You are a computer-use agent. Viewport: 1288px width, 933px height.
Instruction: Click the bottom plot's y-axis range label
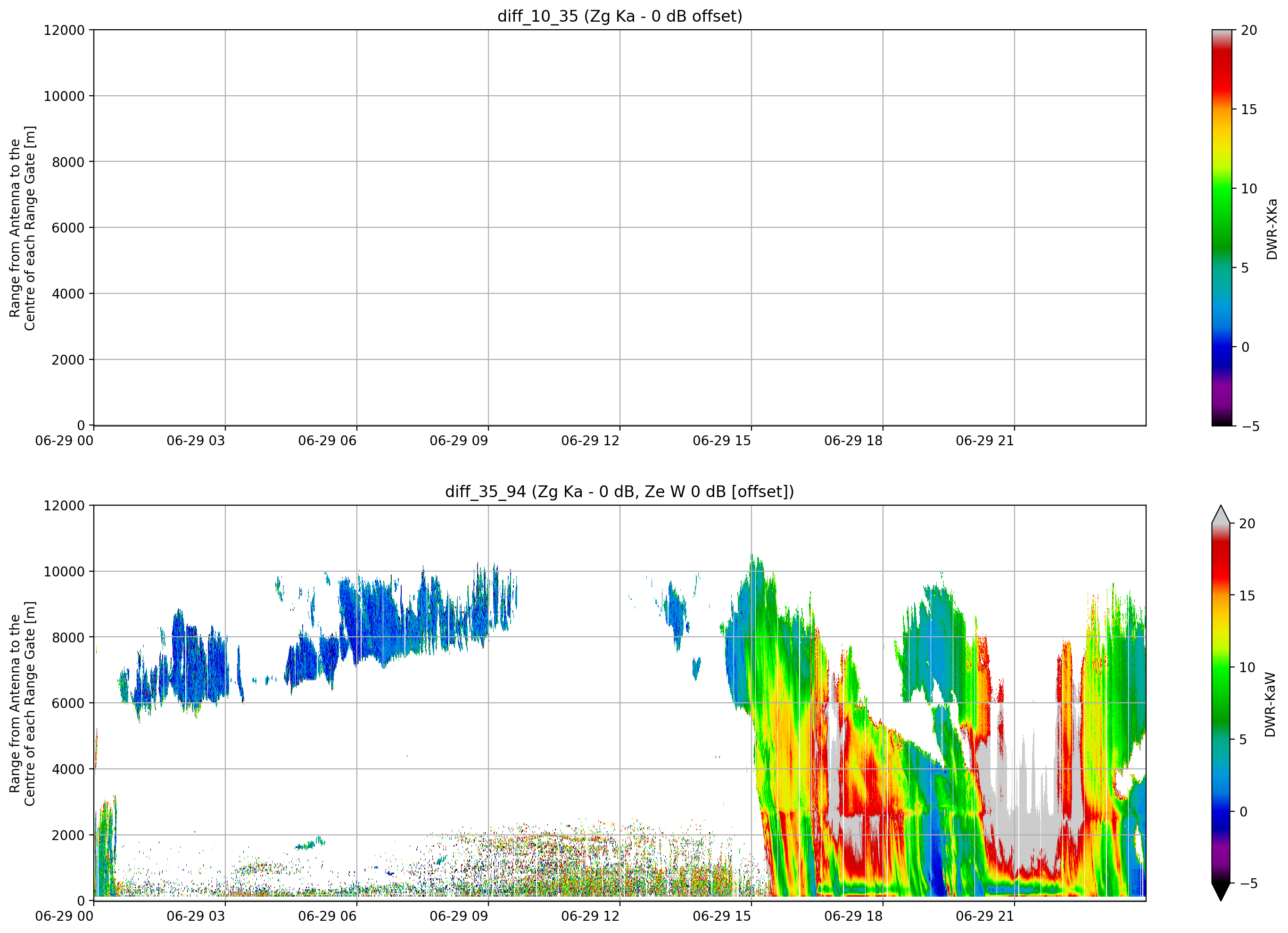click(22, 703)
